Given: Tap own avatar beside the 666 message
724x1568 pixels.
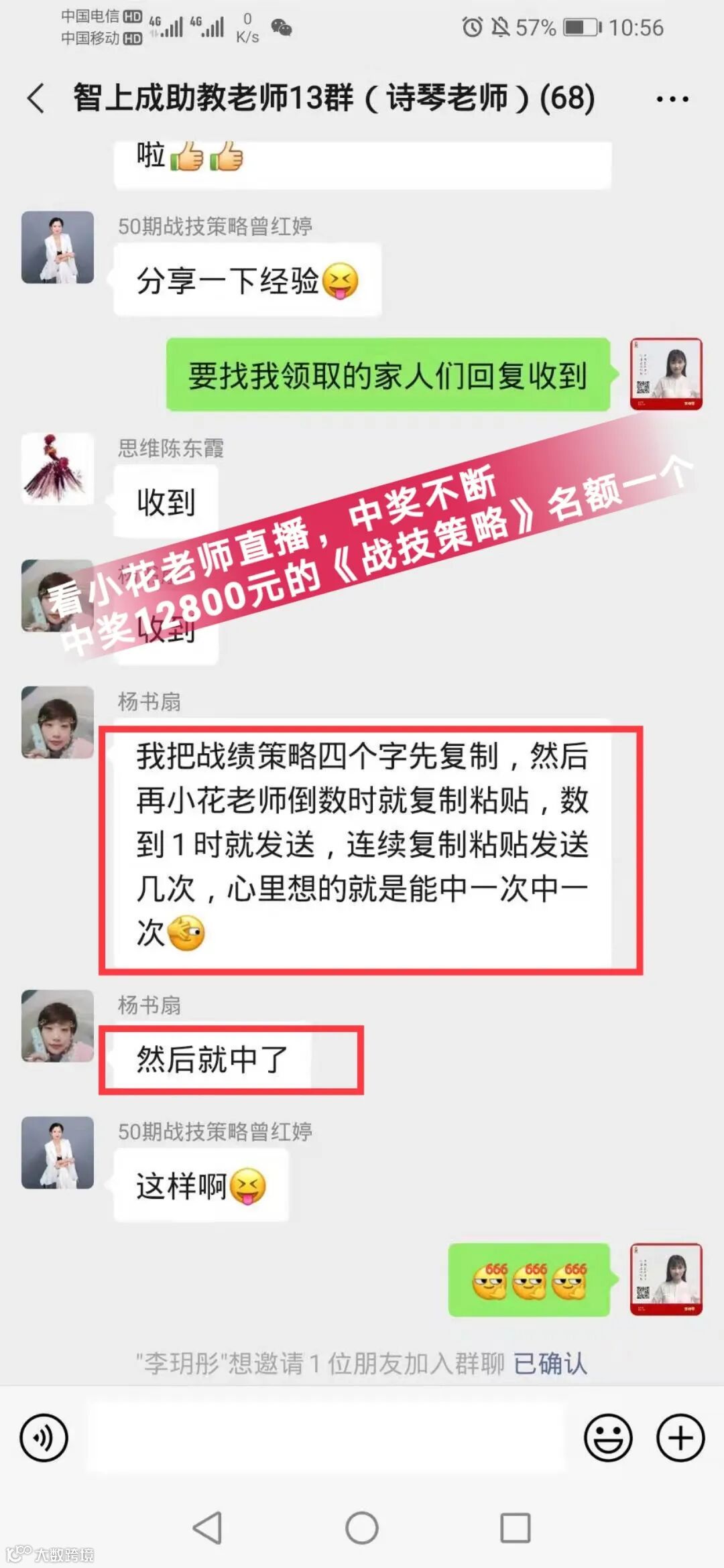Looking at the screenshot, I should [666, 1279].
